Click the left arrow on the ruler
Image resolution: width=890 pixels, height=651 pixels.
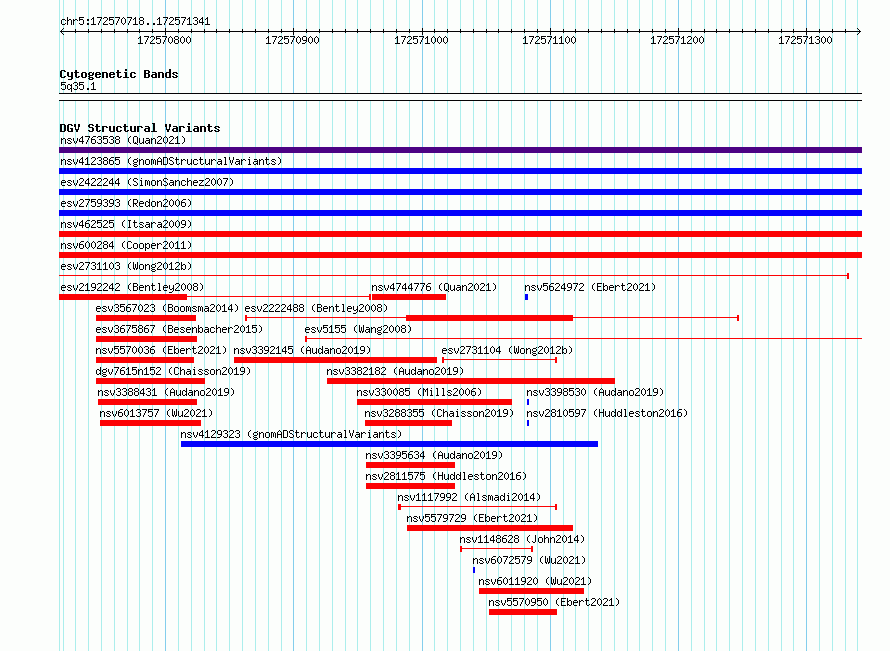tap(63, 31)
